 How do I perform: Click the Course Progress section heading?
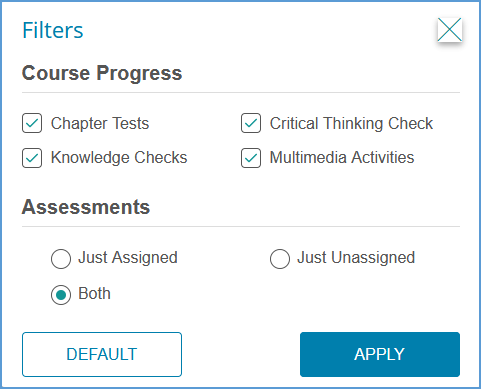point(102,73)
